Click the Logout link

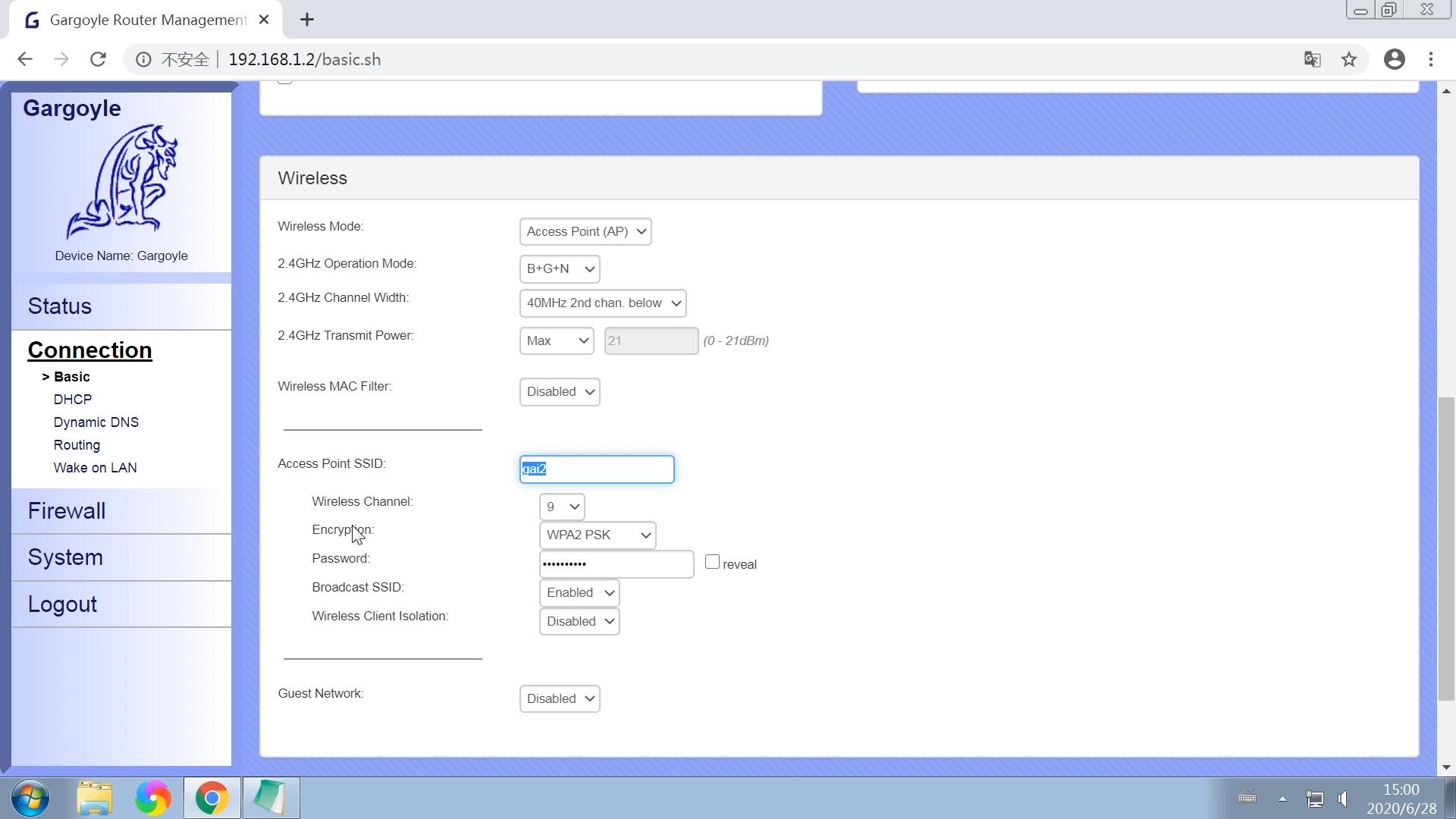[62, 604]
